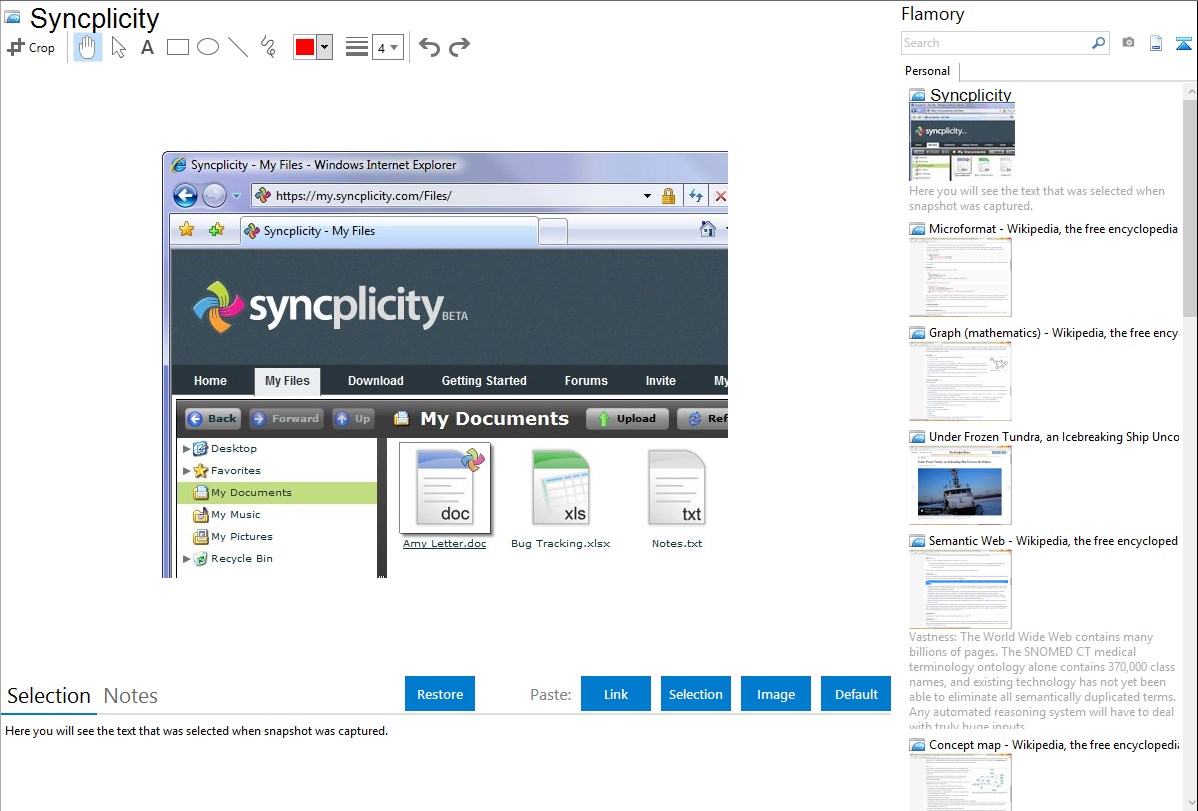Open the color picker dropdown arrow
Viewport: 1198px width, 811px height.
point(325,47)
